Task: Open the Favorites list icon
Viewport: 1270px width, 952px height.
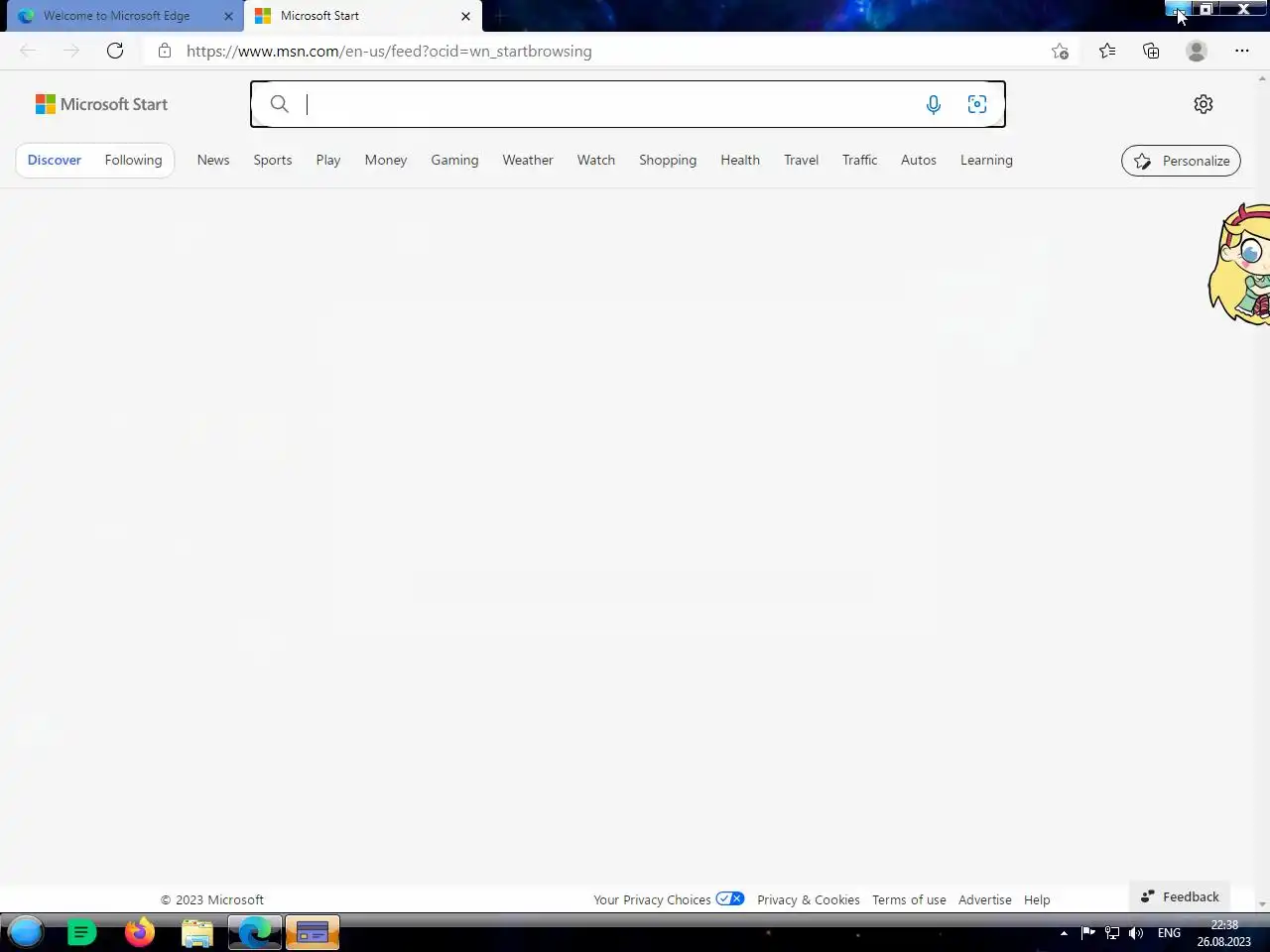Action: 1107,51
